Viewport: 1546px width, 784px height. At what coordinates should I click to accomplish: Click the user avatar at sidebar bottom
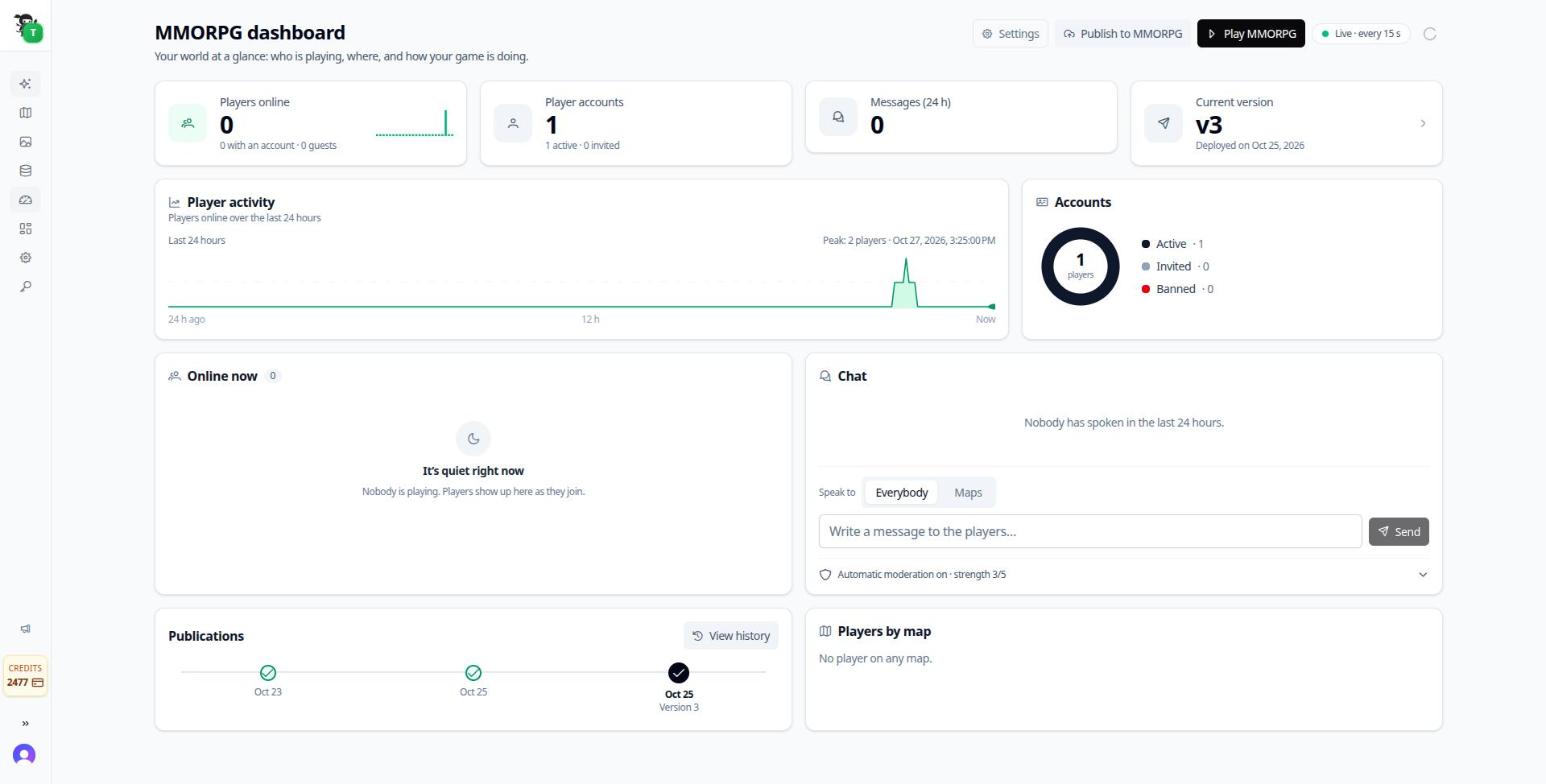(25, 755)
